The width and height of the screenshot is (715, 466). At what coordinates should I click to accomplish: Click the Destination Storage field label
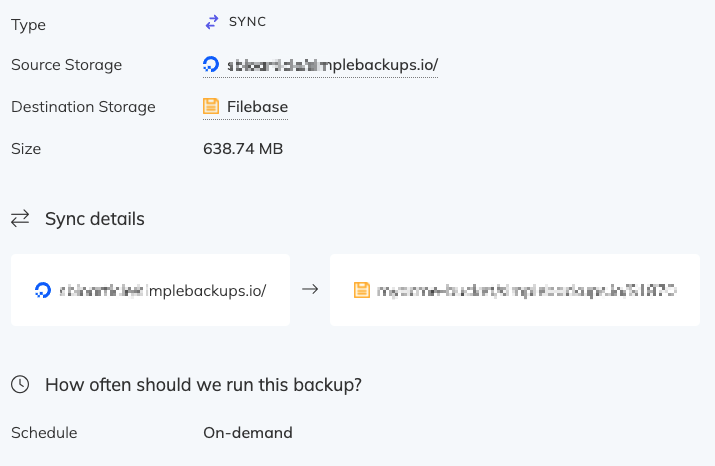pyautogui.click(x=83, y=107)
